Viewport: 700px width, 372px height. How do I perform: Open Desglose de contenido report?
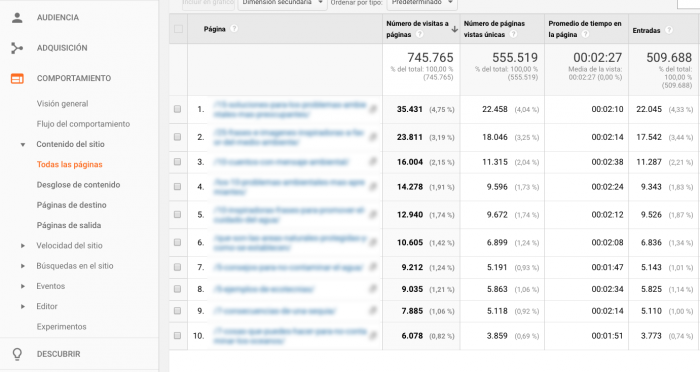(79, 185)
